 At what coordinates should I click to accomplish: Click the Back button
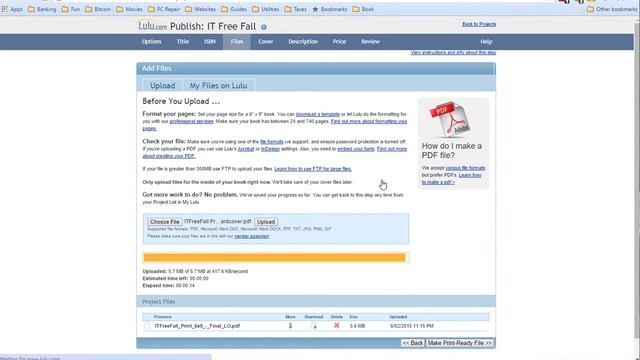[413, 343]
